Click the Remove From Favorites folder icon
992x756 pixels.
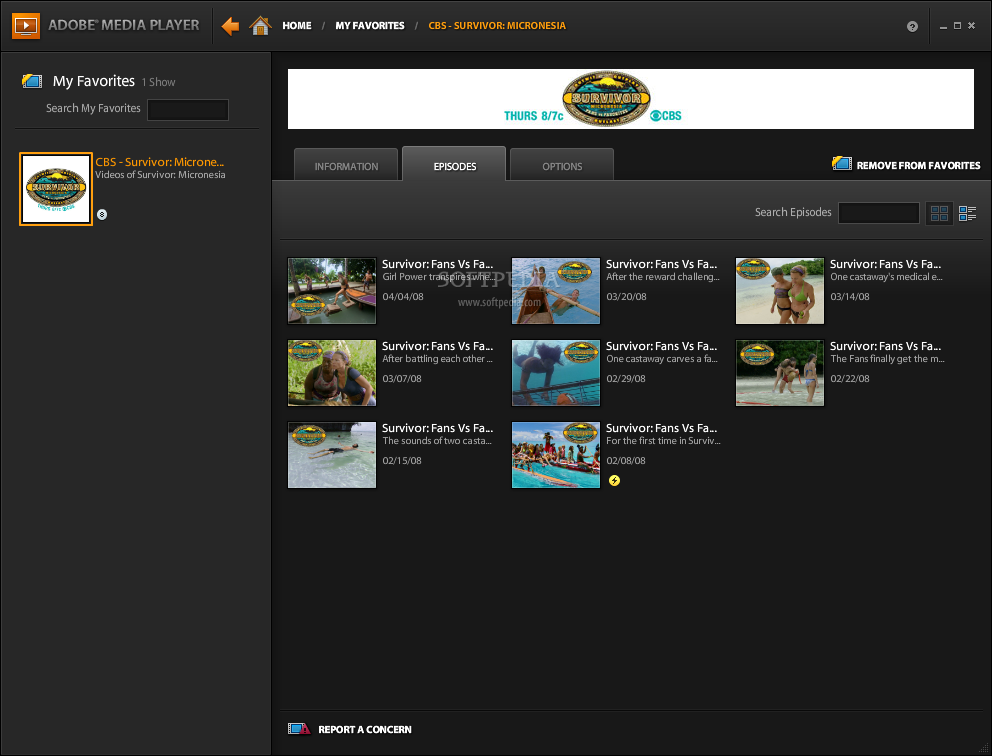841,163
